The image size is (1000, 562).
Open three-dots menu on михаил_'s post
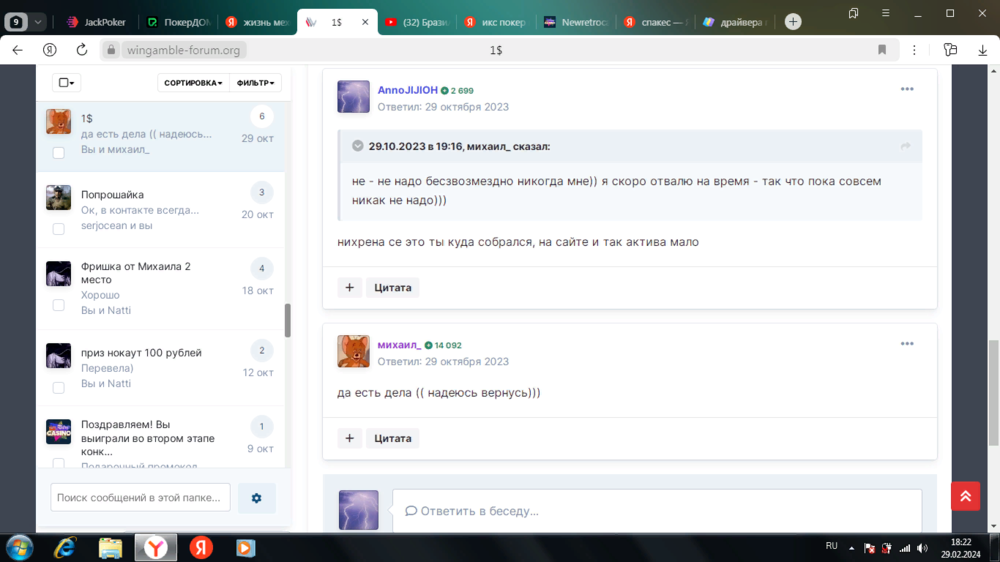[x=906, y=344]
